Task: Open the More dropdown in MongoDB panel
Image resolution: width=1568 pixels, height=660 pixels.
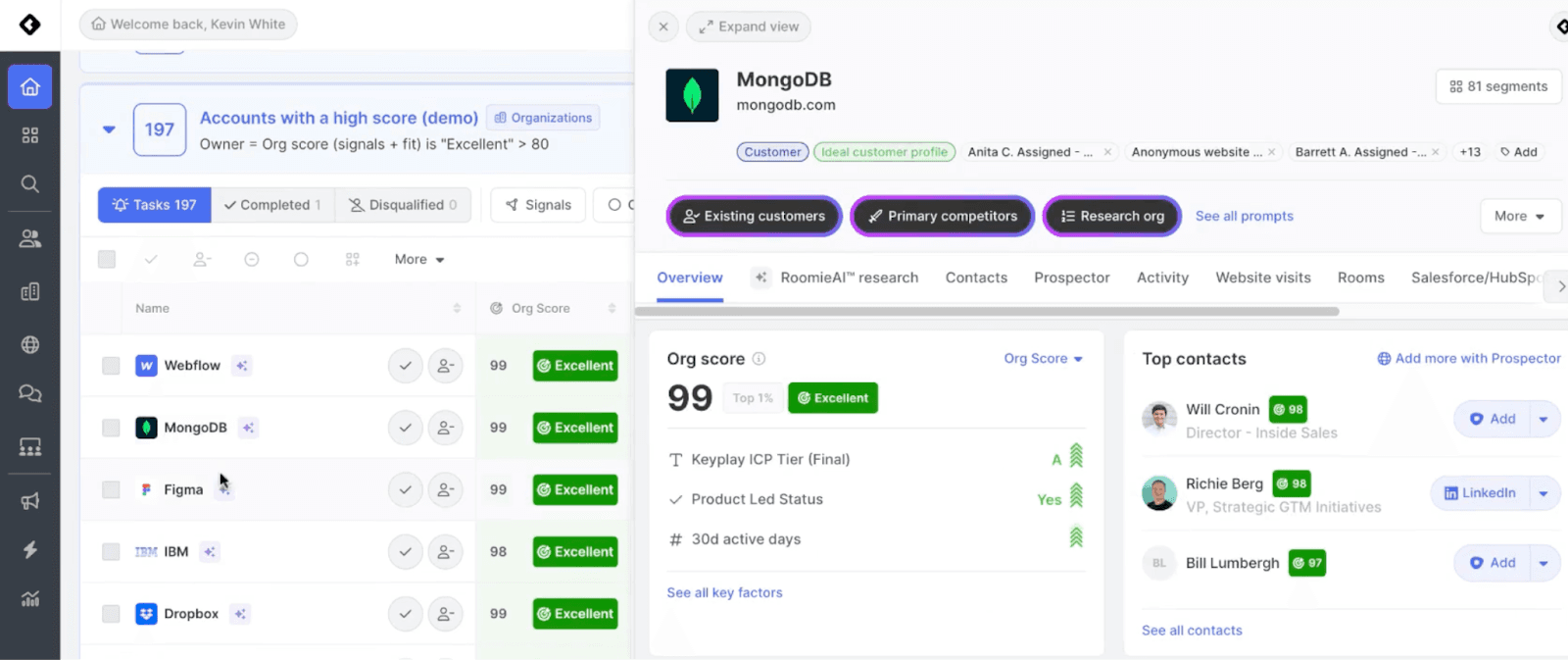Action: point(1520,216)
